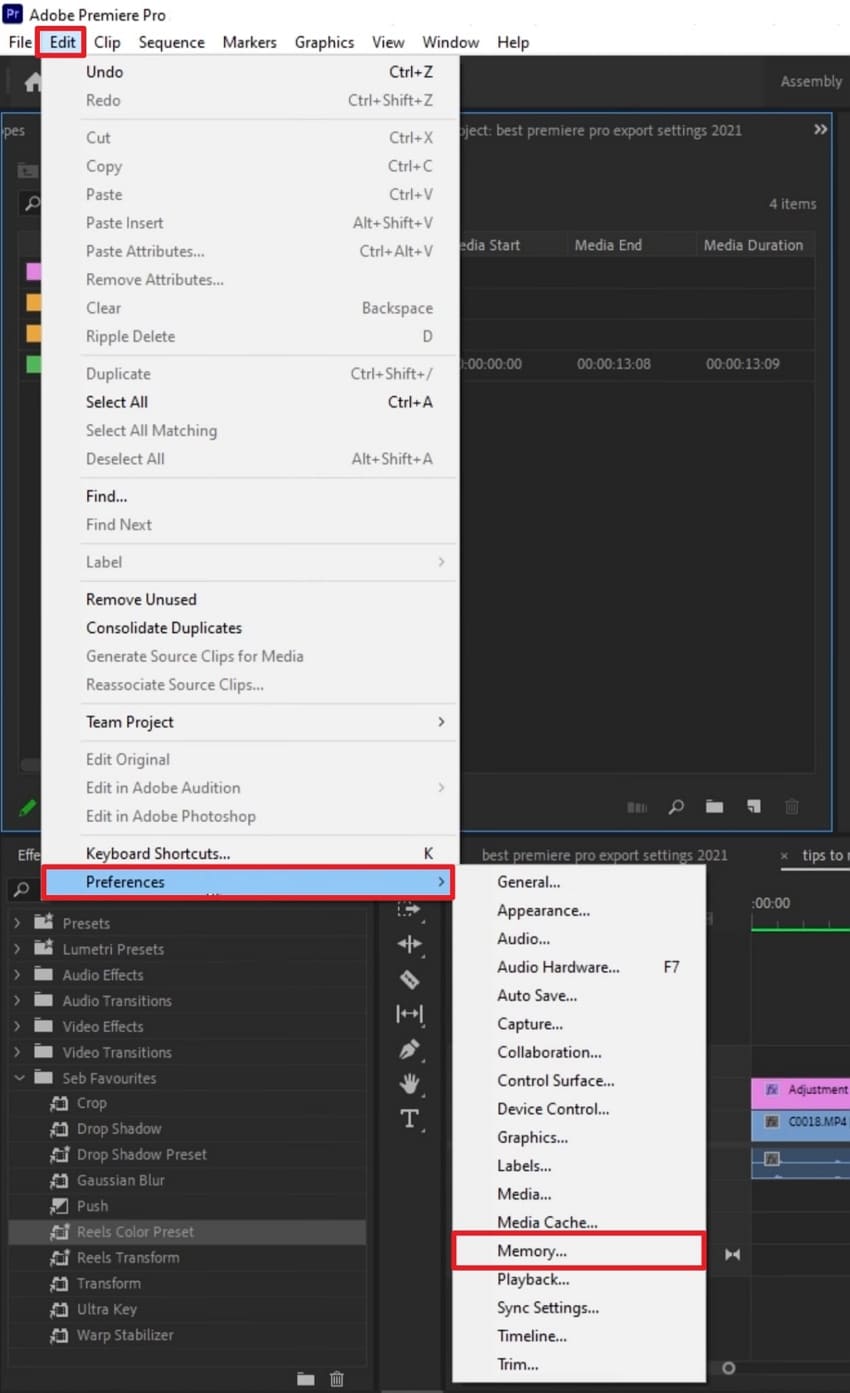The height and width of the screenshot is (1393, 850).
Task: Expand the Video Effects folder
Action: [17, 1027]
